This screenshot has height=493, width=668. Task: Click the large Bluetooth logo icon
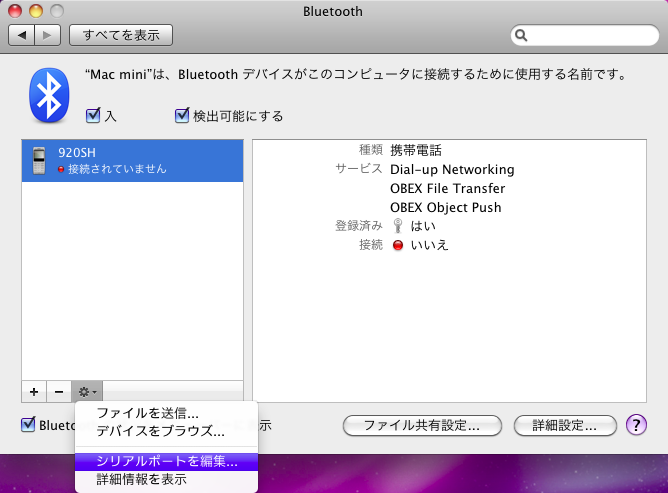click(x=49, y=95)
